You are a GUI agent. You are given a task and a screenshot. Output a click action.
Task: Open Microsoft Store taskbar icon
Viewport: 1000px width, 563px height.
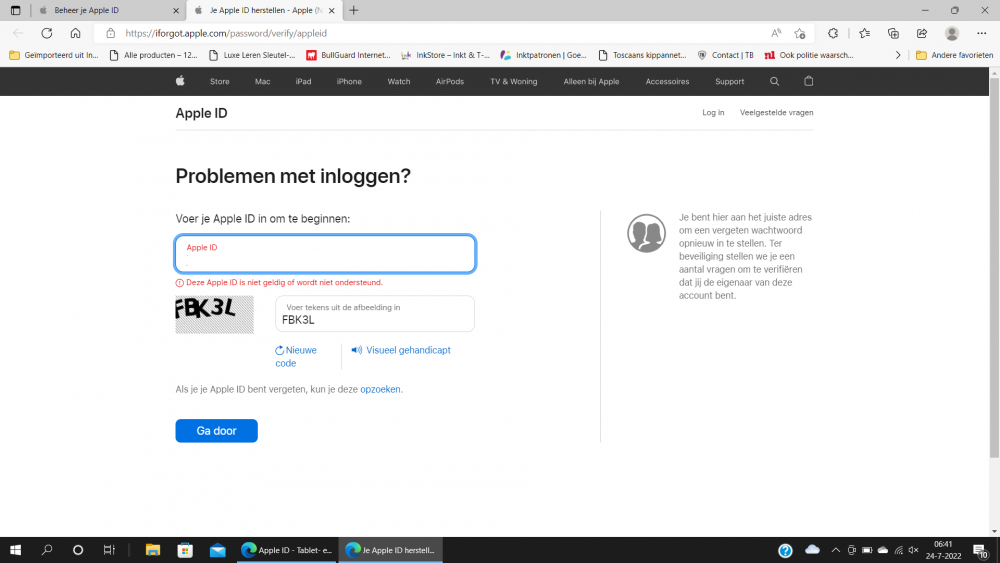click(185, 550)
